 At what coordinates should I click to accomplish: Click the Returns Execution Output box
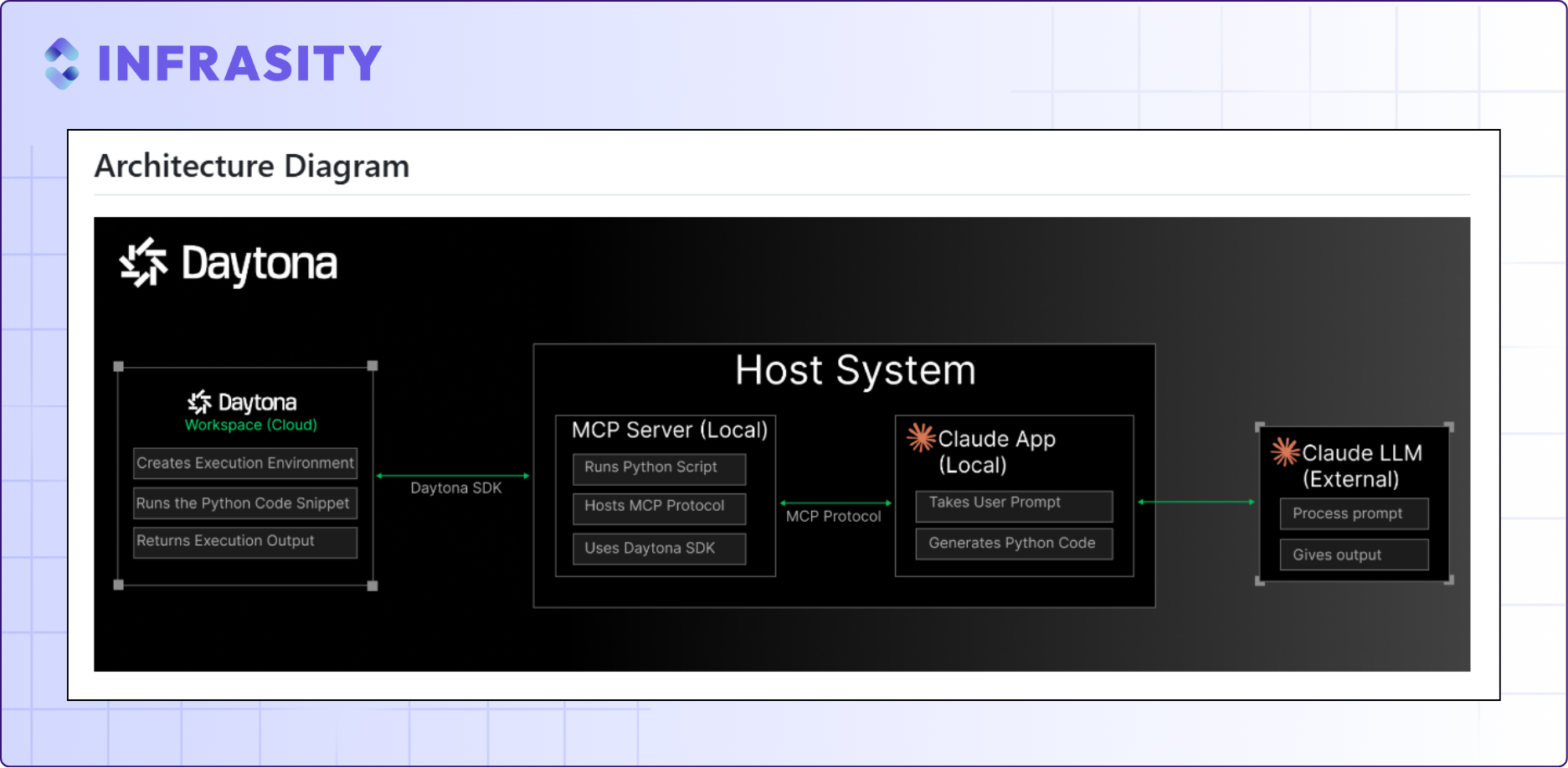[245, 542]
